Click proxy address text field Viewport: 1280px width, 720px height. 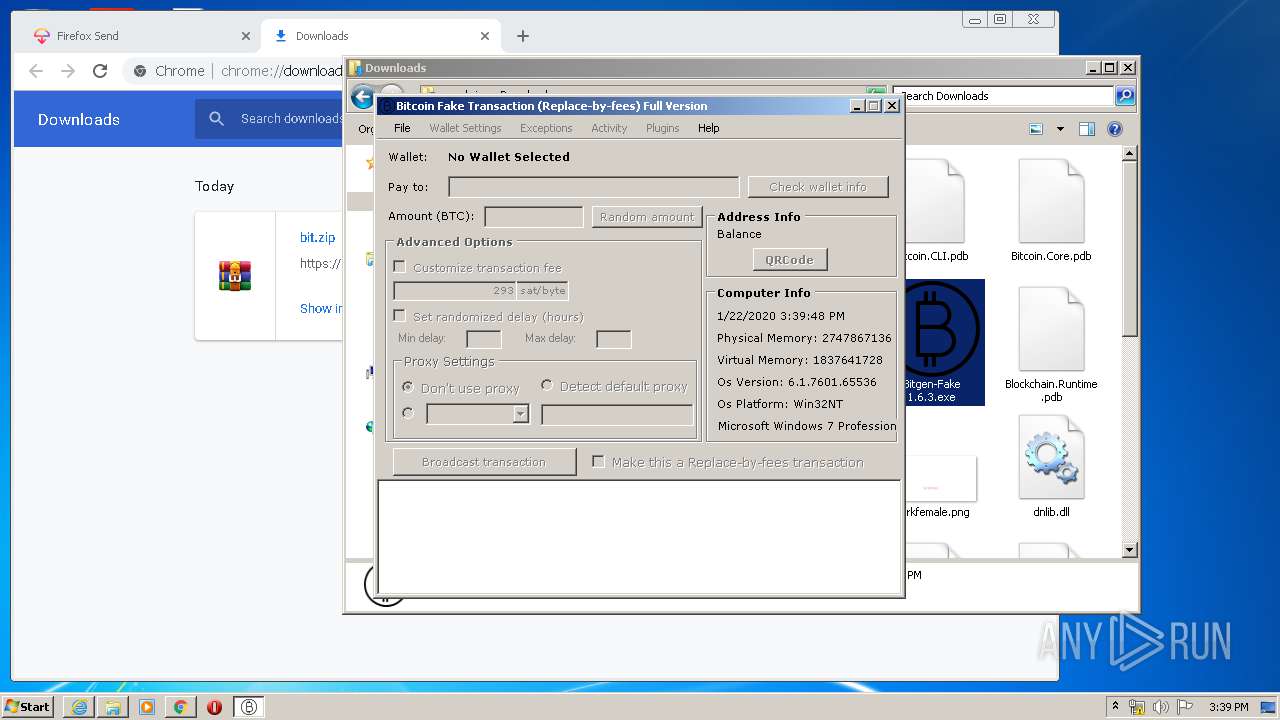click(x=617, y=414)
